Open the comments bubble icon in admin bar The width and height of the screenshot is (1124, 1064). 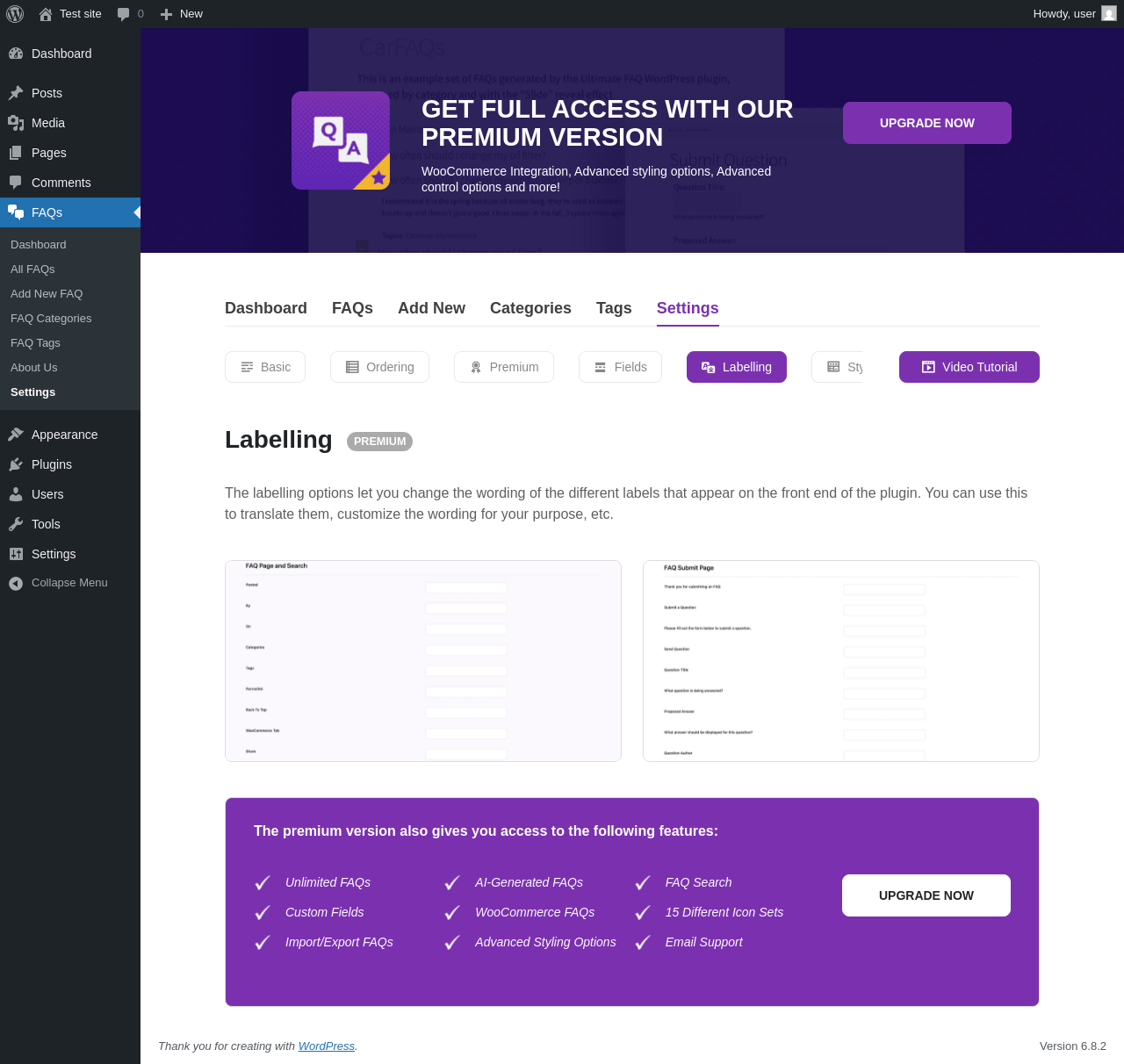click(x=124, y=14)
